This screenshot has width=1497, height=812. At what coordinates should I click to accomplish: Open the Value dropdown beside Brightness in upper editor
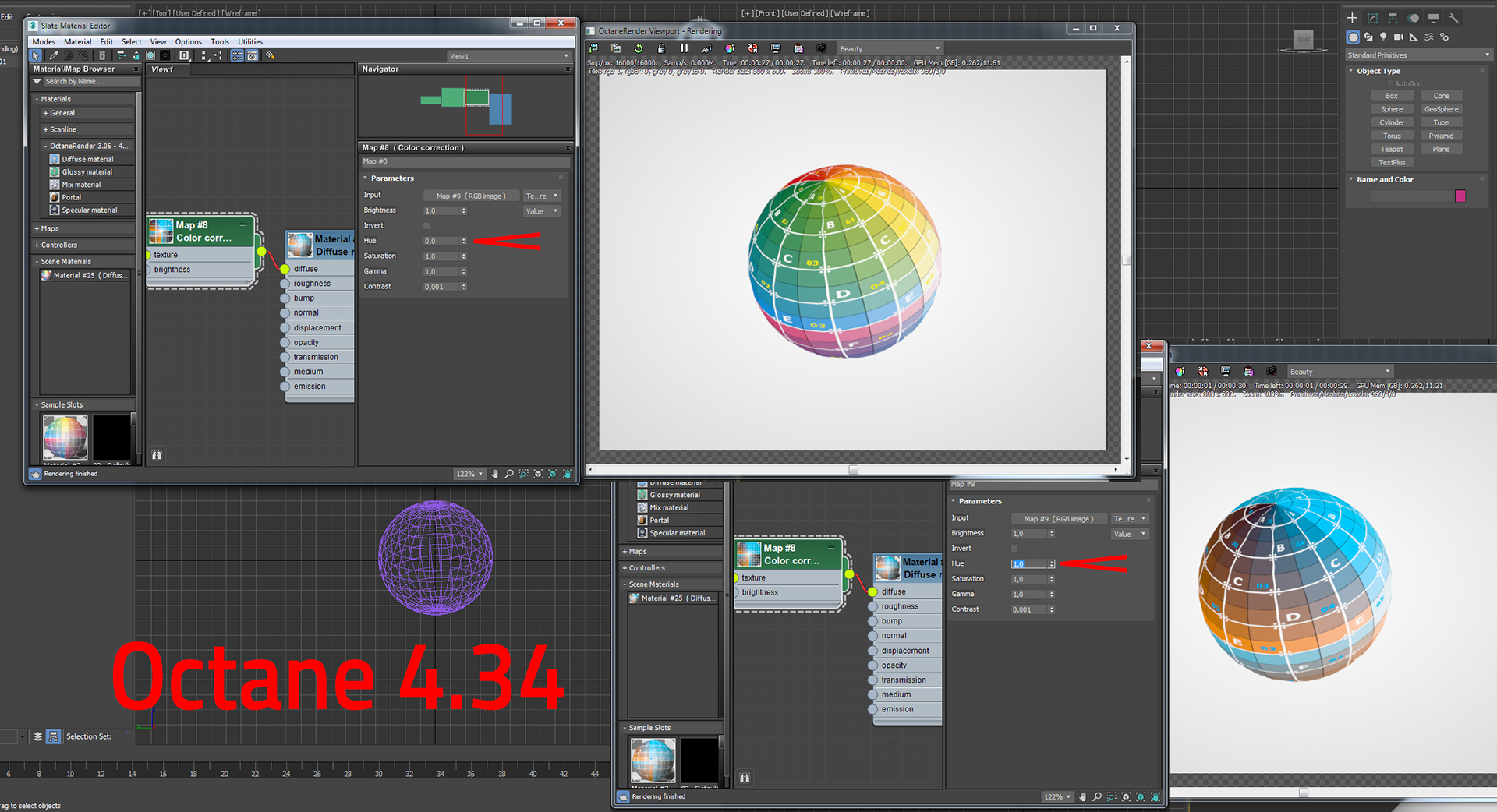(542, 211)
